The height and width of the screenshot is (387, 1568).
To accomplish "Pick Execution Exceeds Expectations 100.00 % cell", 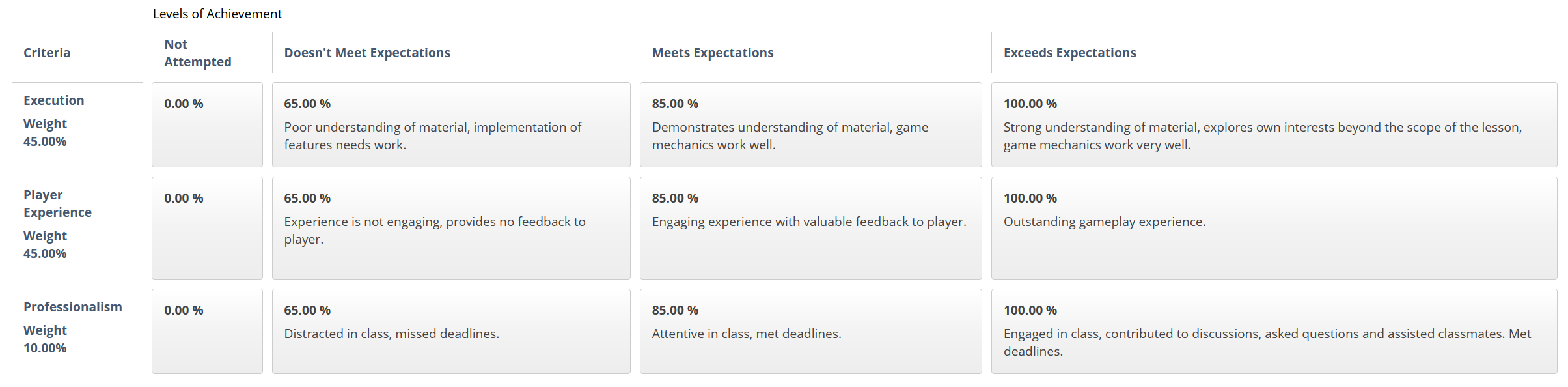I will tap(1274, 124).
